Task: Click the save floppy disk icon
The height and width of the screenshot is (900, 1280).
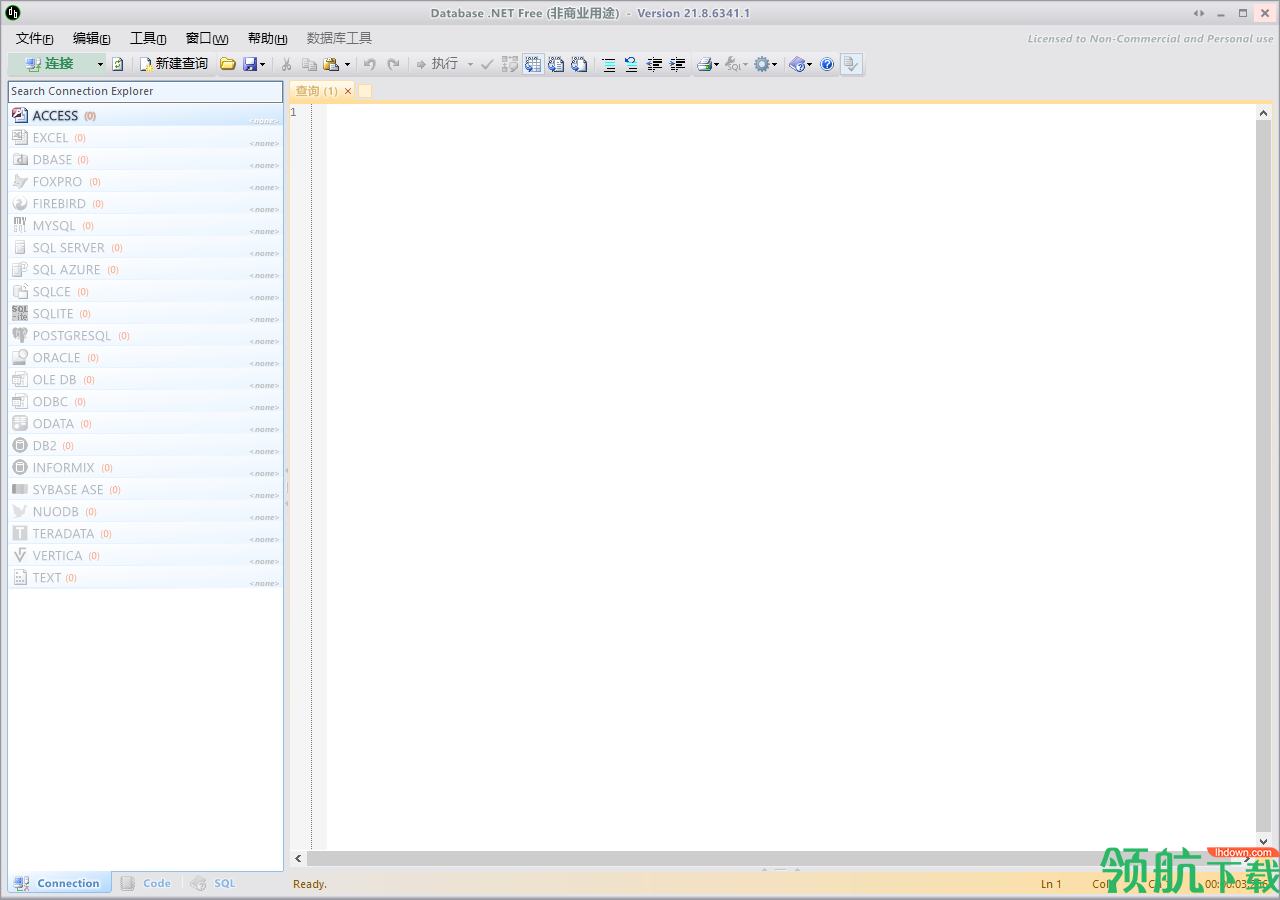Action: pos(249,64)
